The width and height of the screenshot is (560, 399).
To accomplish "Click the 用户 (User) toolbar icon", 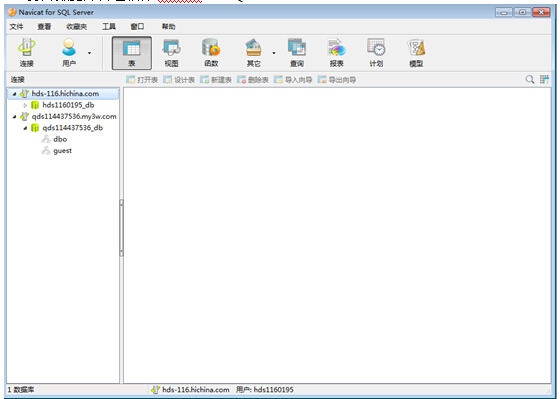I will pyautogui.click(x=69, y=53).
